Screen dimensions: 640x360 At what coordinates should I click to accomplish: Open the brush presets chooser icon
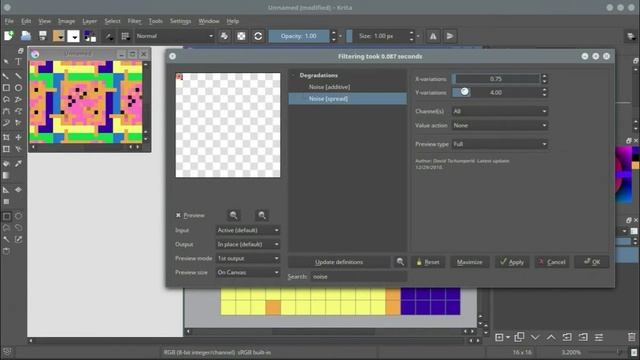(125, 36)
